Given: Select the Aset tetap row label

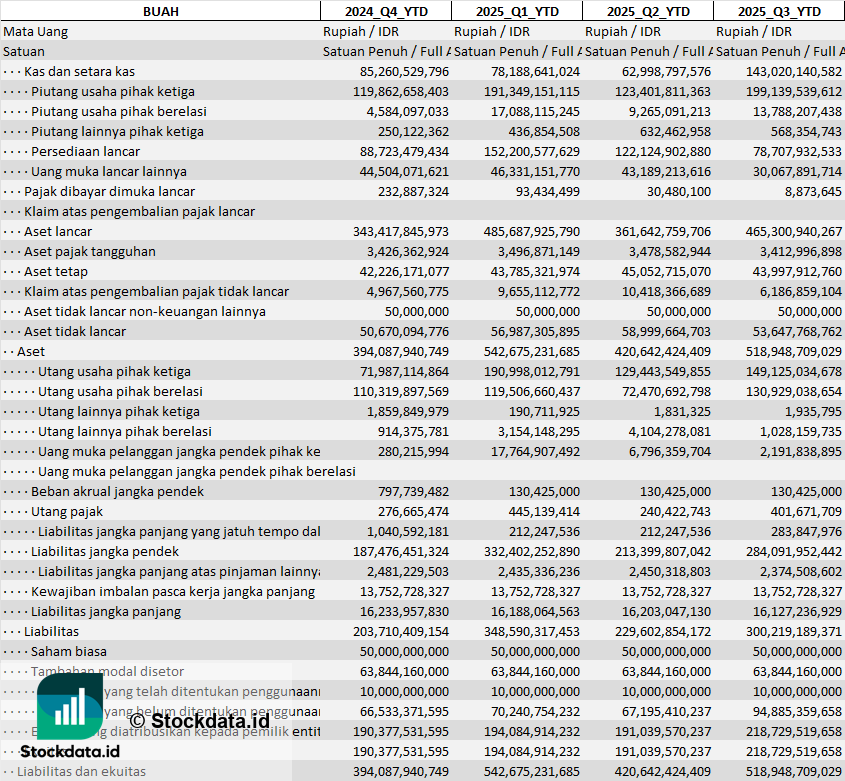Looking at the screenshot, I should 56,271.
